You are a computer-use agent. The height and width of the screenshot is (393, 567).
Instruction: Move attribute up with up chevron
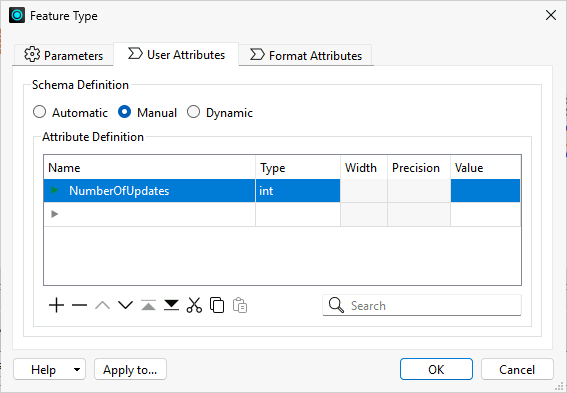(x=102, y=306)
